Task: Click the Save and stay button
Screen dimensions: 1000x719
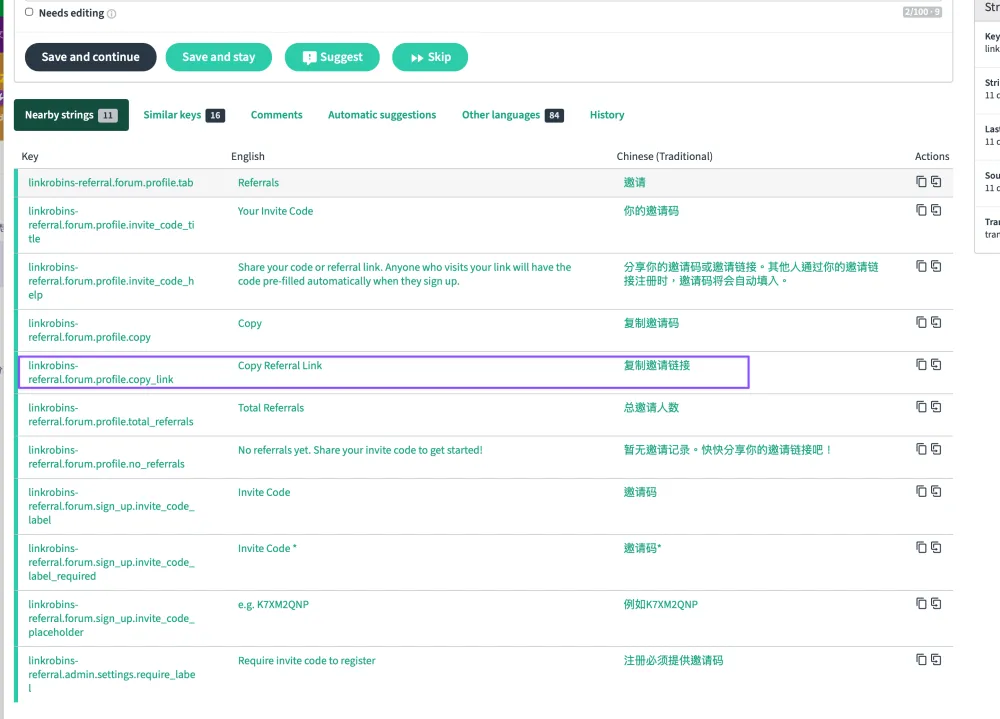Action: (219, 57)
